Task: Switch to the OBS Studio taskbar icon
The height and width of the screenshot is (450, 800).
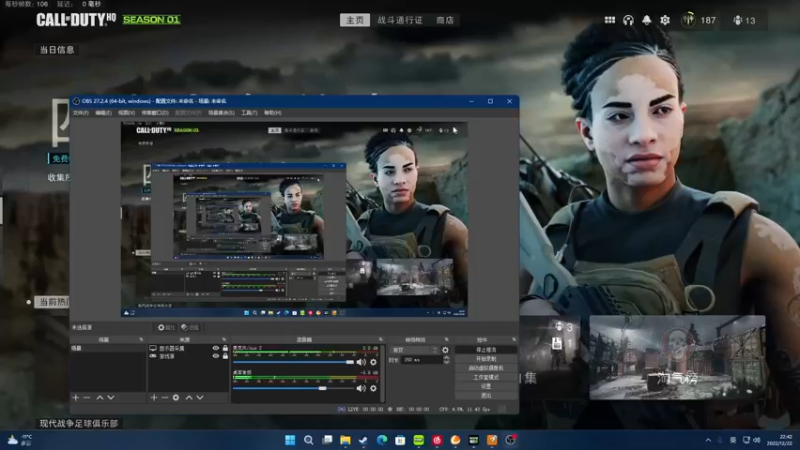Action: pyautogui.click(x=510, y=440)
